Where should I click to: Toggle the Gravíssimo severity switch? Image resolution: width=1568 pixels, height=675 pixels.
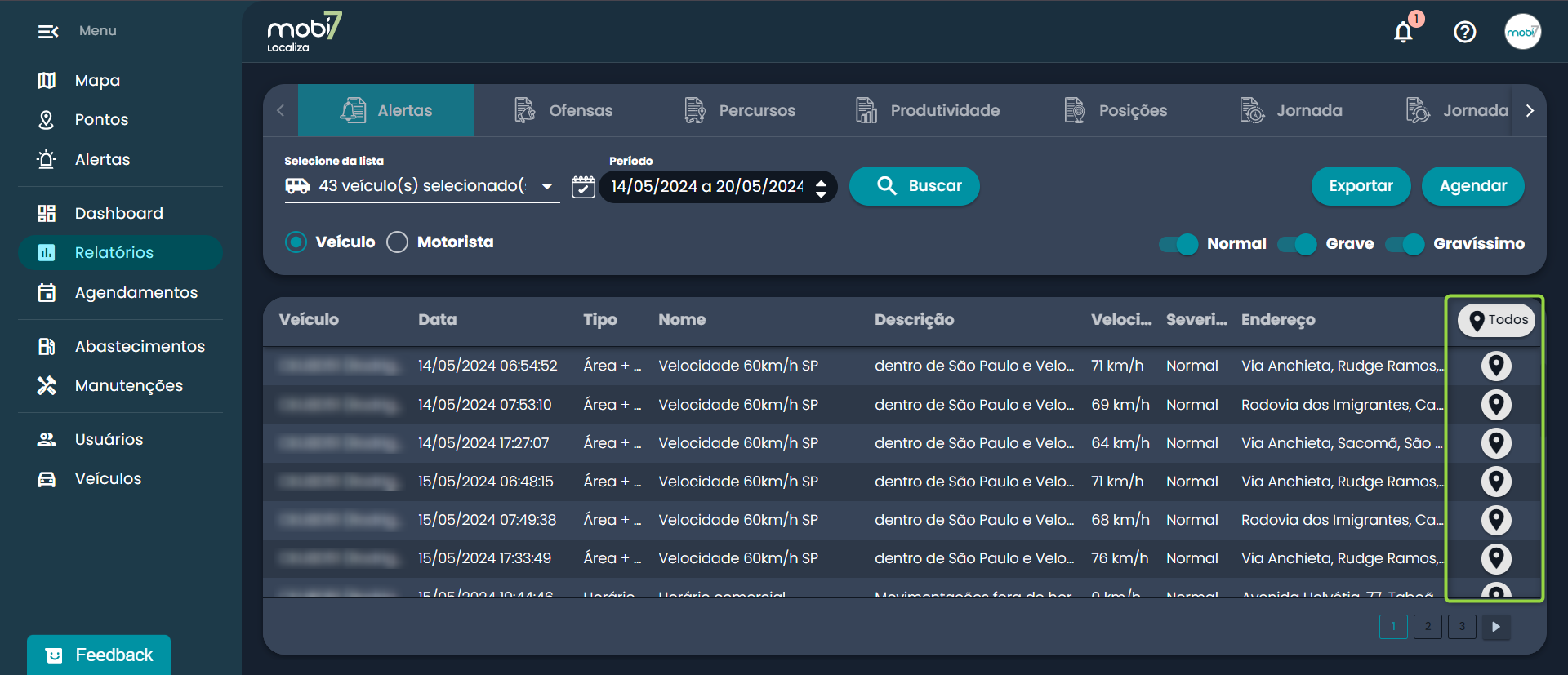coord(1405,244)
